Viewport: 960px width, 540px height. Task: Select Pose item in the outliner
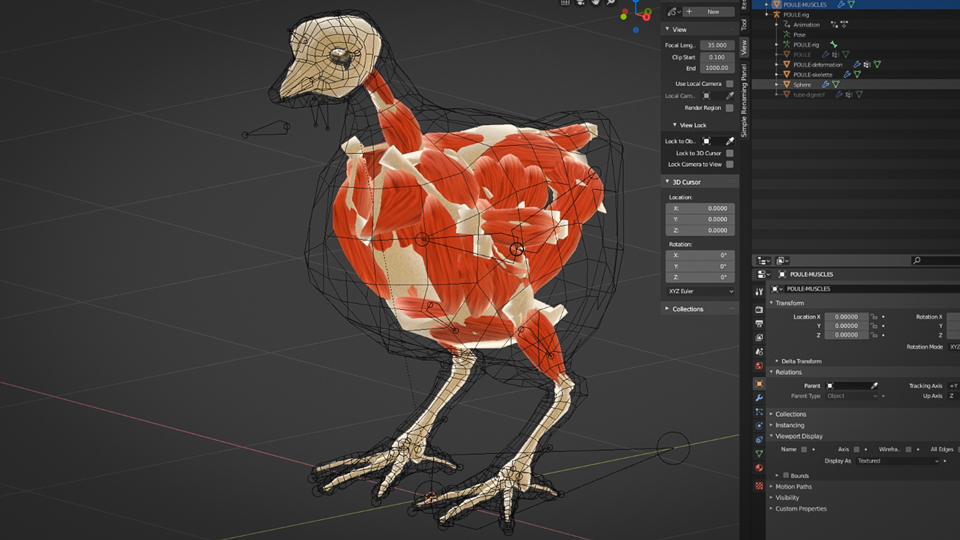(799, 35)
